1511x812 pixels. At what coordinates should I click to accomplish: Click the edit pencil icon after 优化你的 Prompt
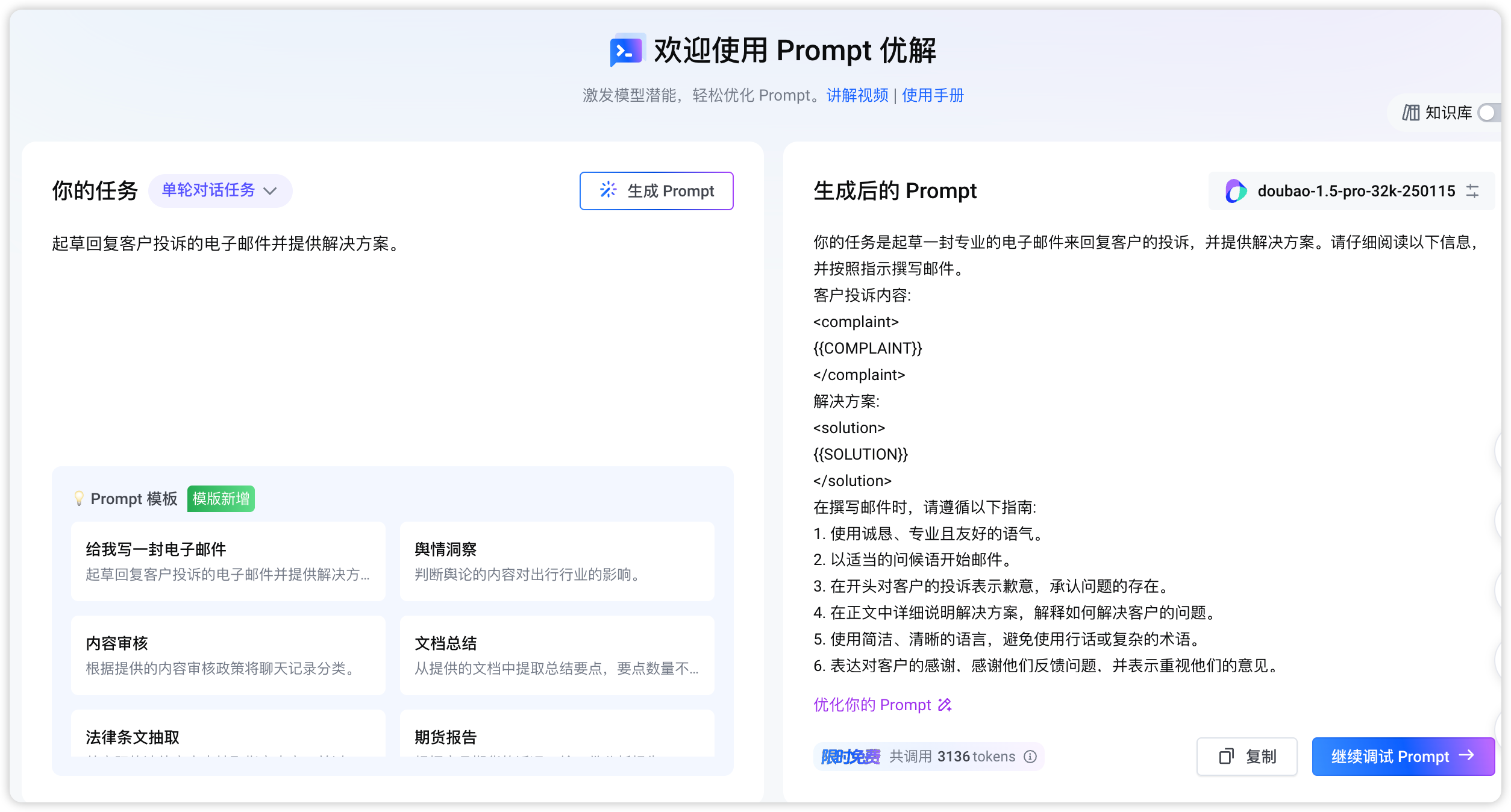[x=945, y=705]
